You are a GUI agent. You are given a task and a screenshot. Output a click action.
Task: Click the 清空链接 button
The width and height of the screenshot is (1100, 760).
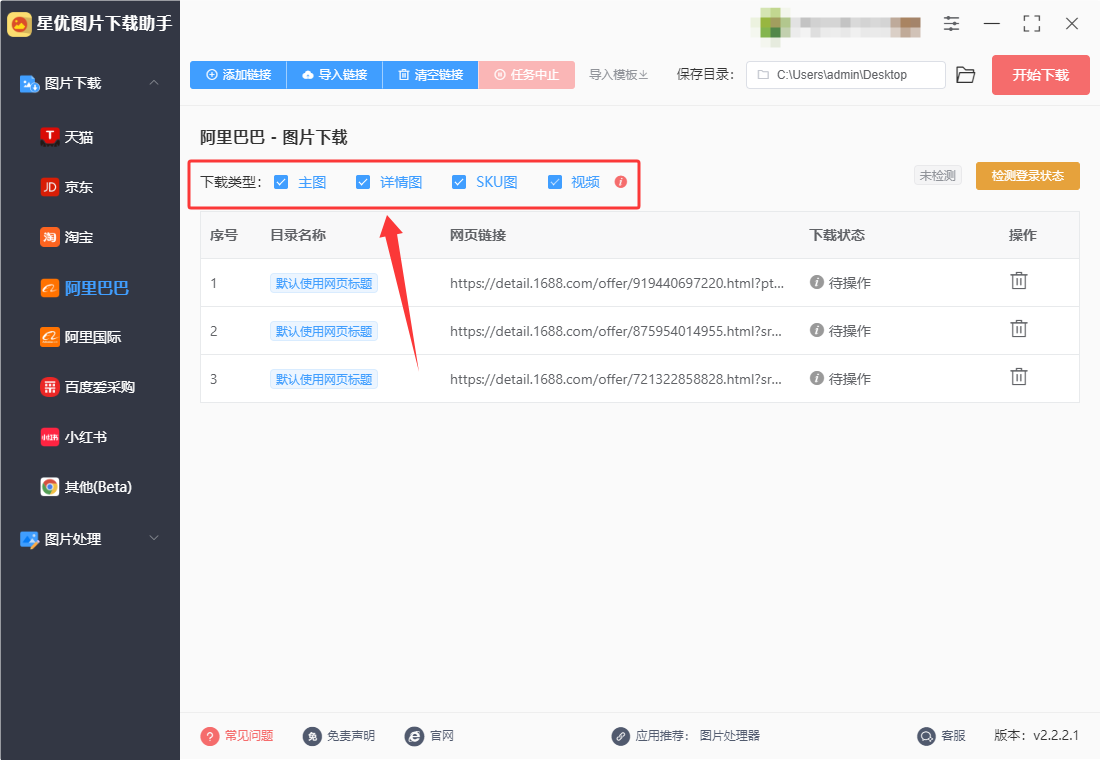pos(430,75)
